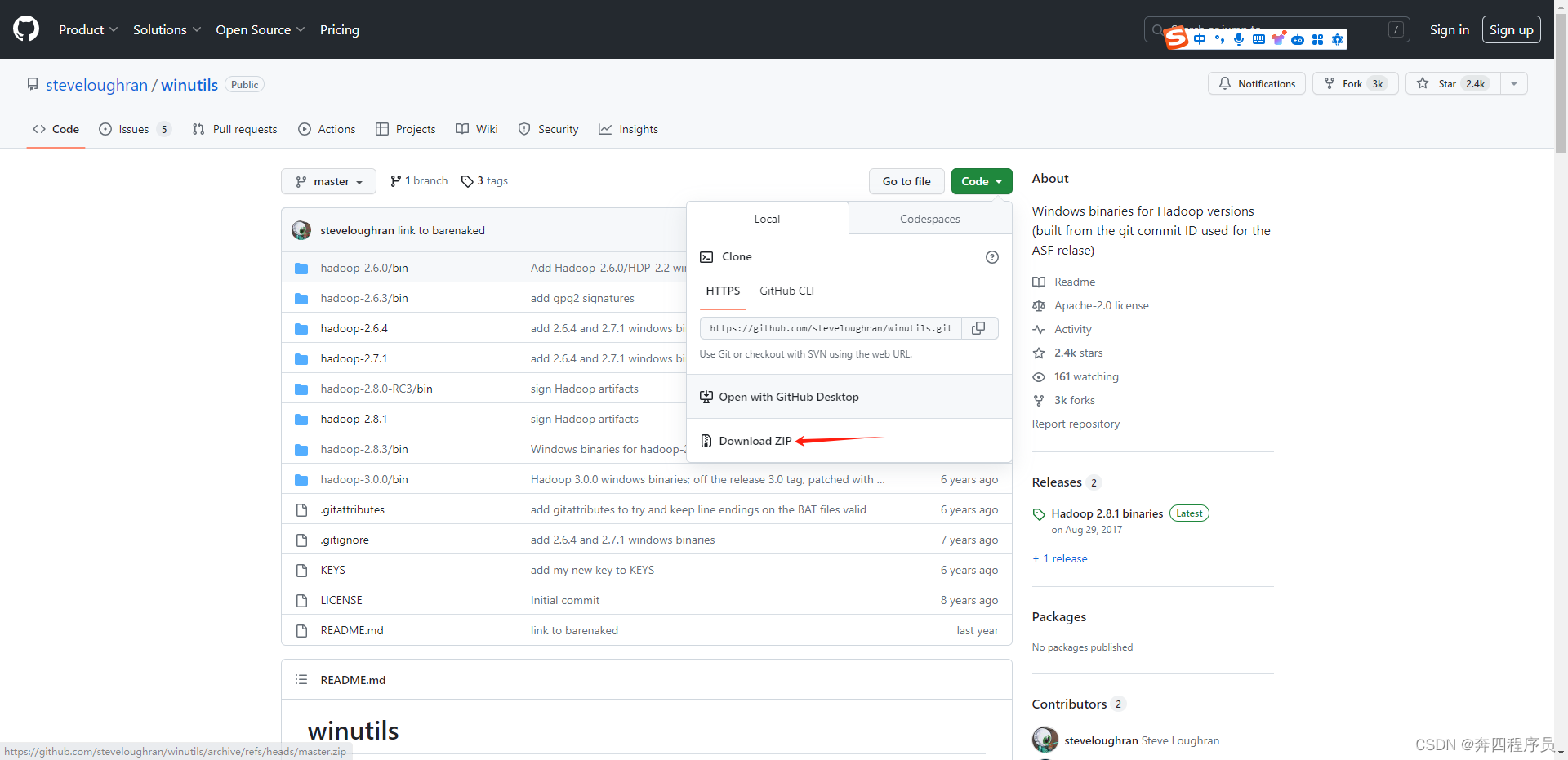Open the README outline list icon

(301, 679)
